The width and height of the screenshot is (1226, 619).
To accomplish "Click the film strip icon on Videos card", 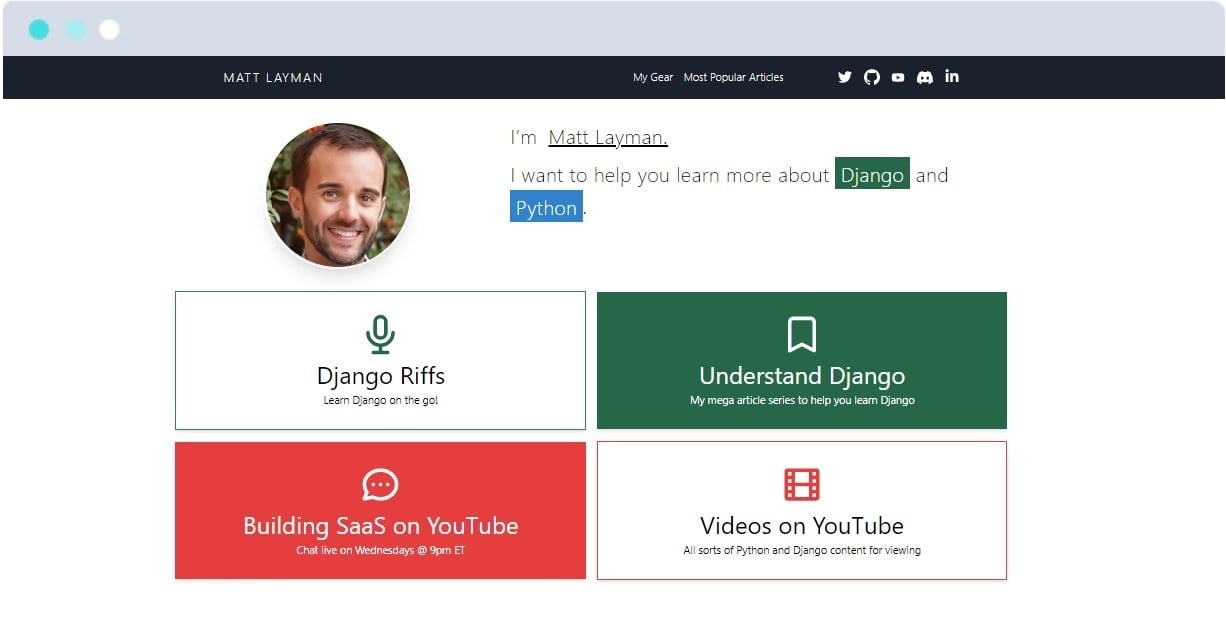I will point(801,484).
